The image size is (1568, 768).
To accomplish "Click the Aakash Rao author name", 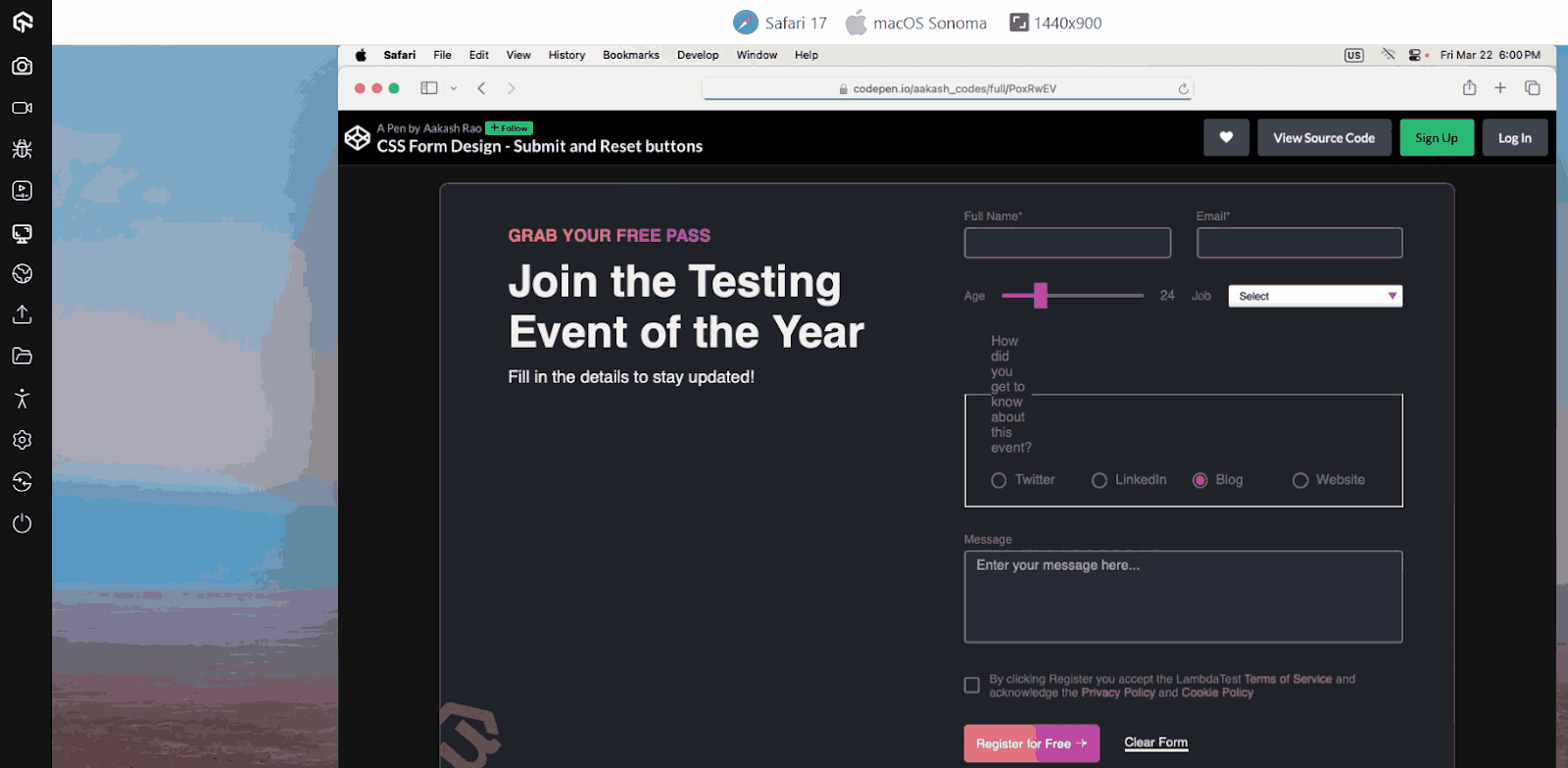I will coord(453,128).
